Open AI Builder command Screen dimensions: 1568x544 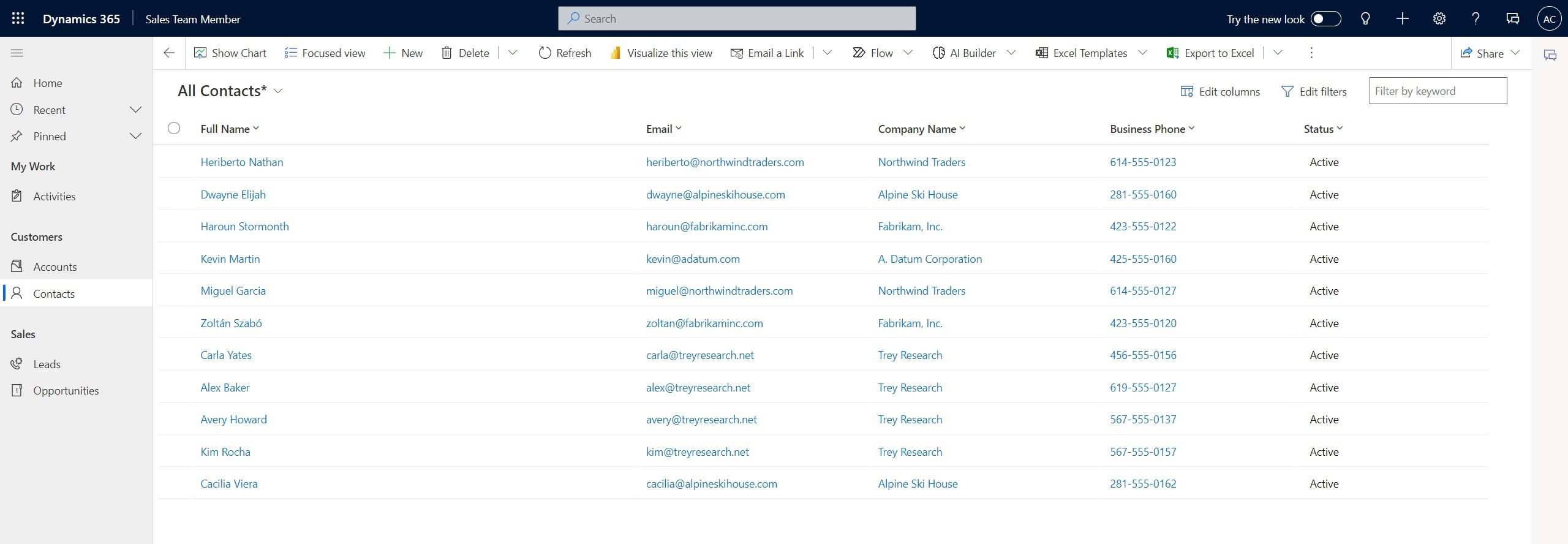click(964, 53)
